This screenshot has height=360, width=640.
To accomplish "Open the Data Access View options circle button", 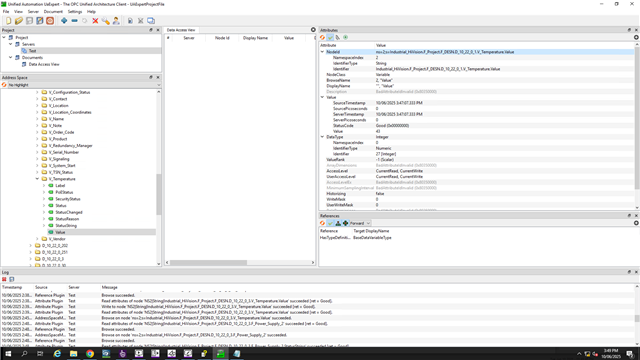I will (x=313, y=30).
